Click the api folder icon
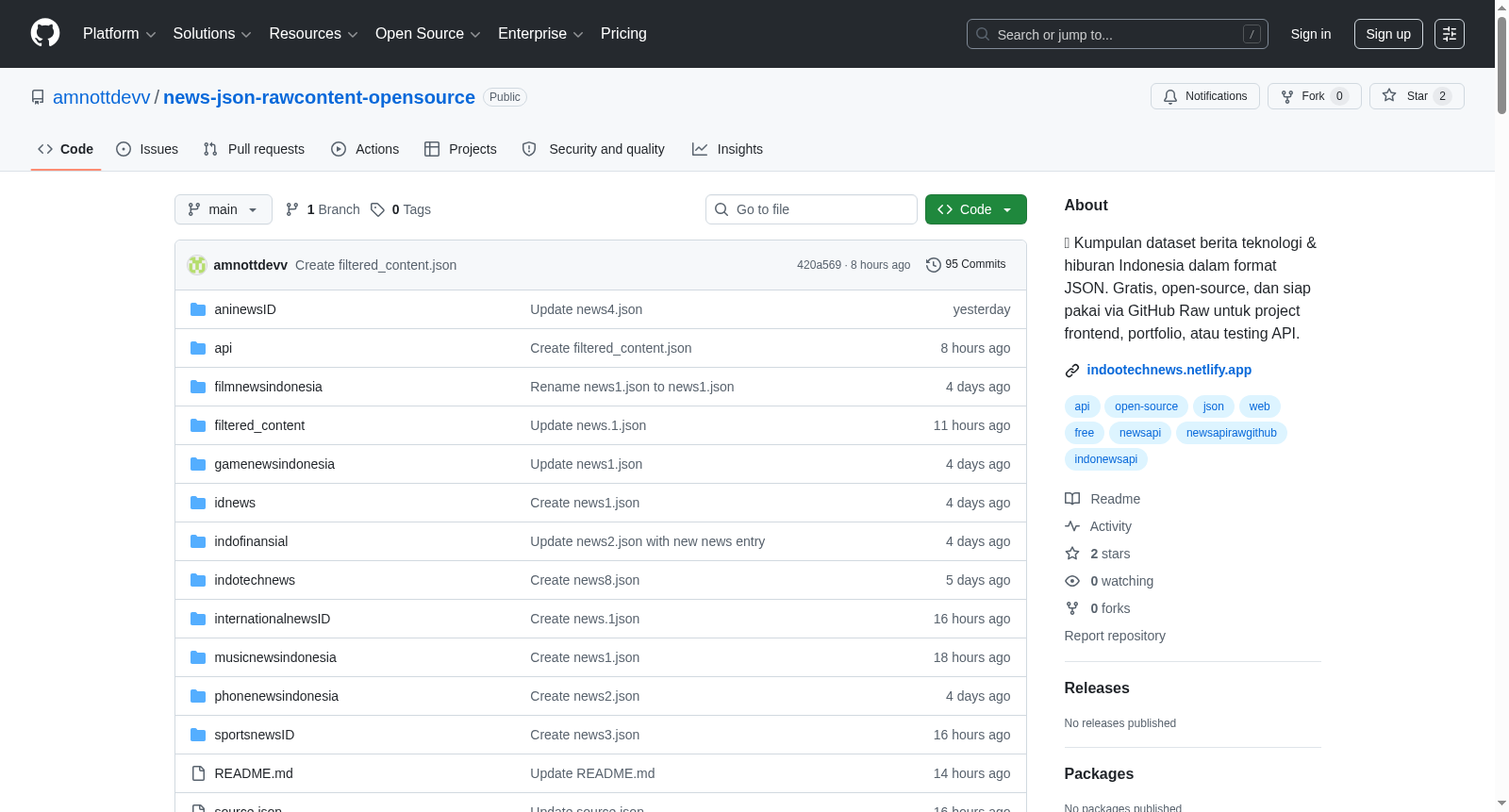The width and height of the screenshot is (1509, 812). 198,348
